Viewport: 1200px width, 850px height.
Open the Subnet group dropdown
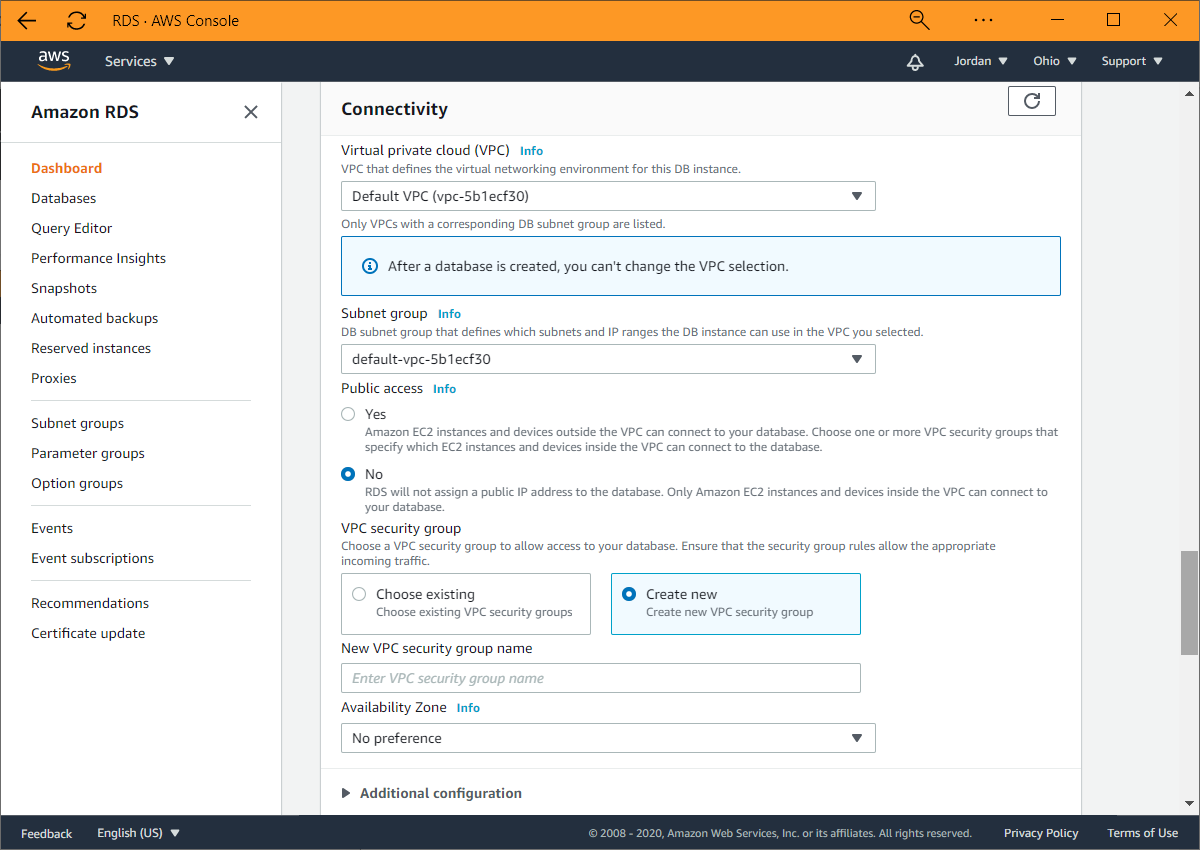[608, 359]
